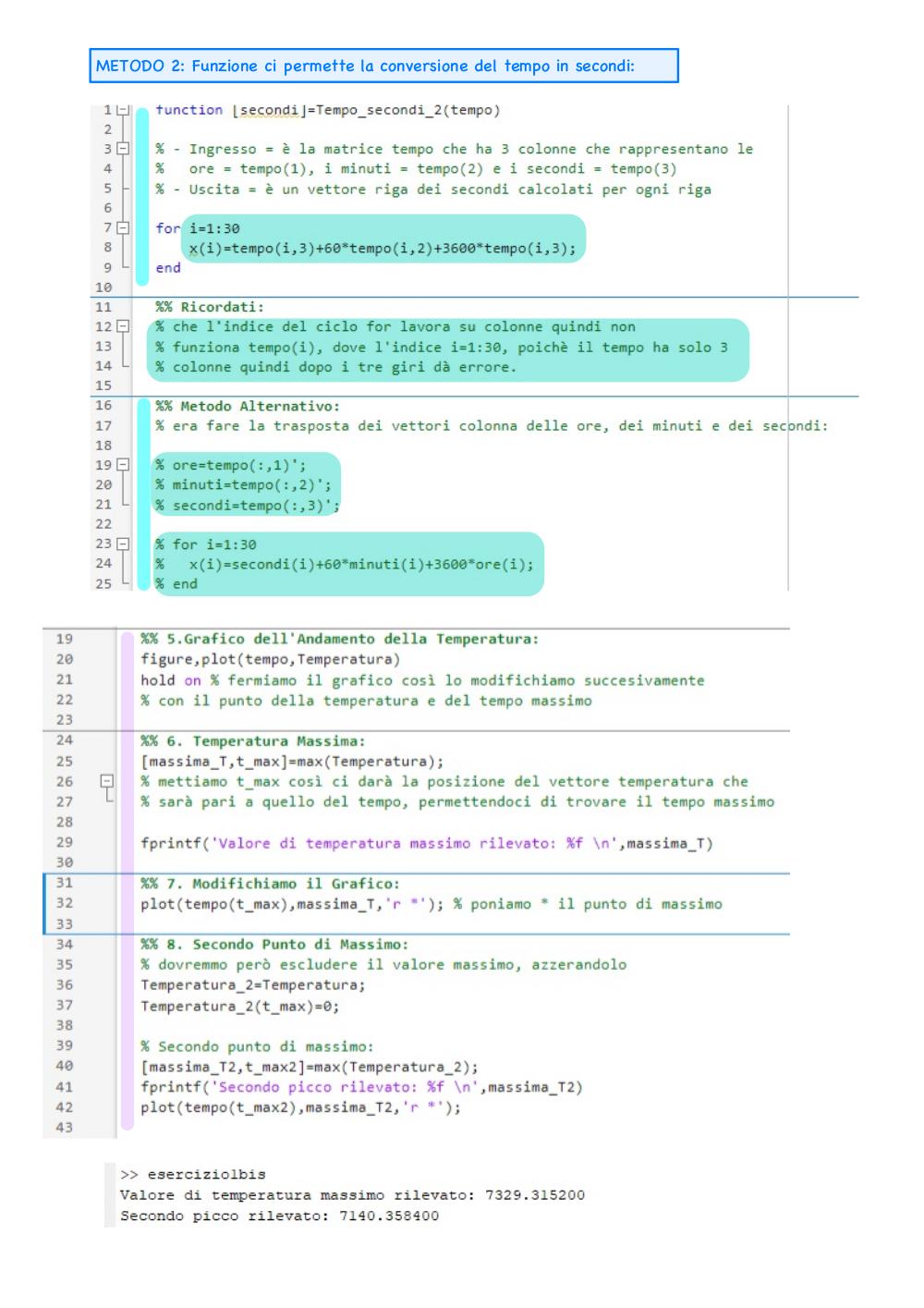The height and width of the screenshot is (1308, 924).
Task: Click the [massima_T2,t_max2]=max(Temperatura_2); line
Action: (310, 1067)
